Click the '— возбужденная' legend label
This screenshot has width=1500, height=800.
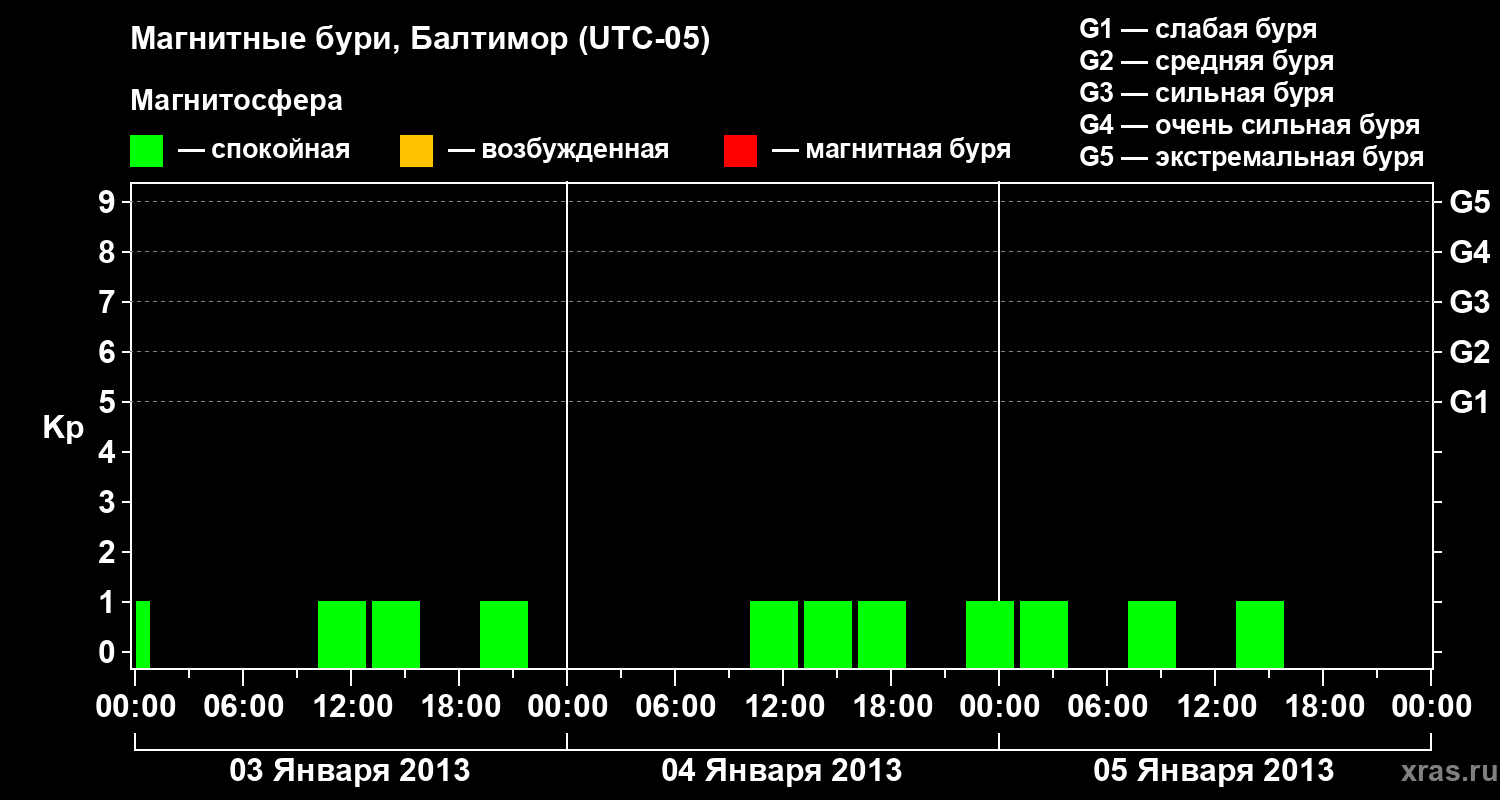pos(558,150)
